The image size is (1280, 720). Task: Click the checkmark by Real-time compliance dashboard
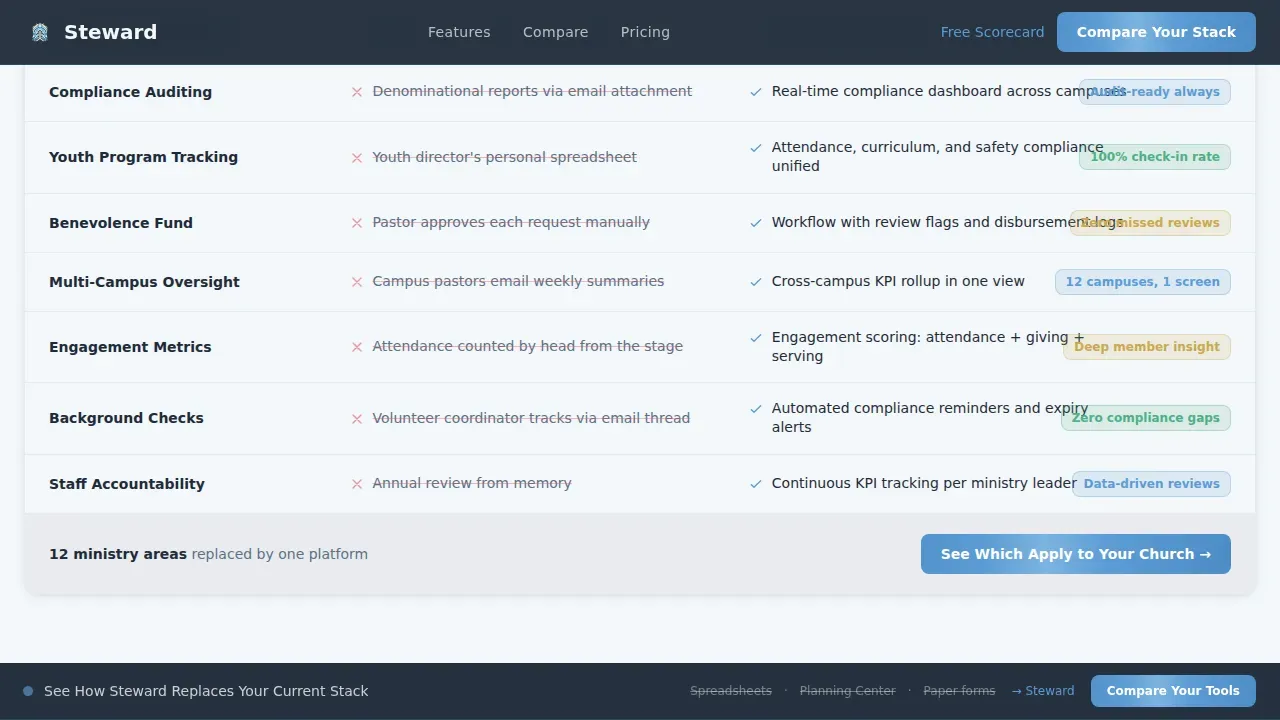coord(756,92)
